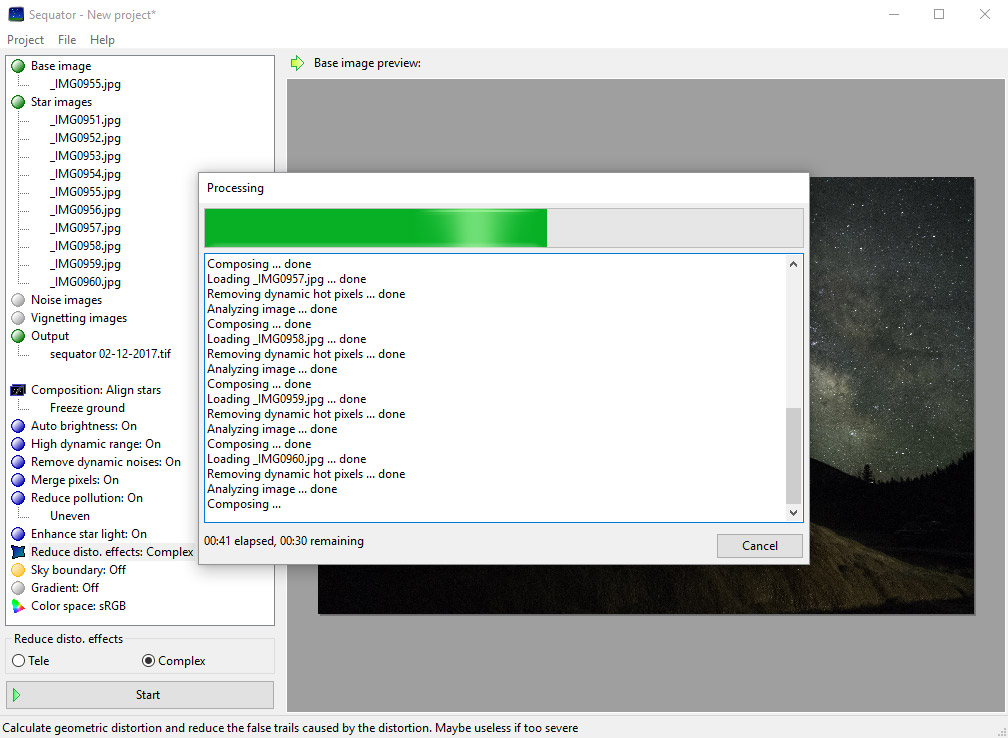Click Gradient: Off option
The width and height of the screenshot is (1008, 738).
[x=65, y=588]
